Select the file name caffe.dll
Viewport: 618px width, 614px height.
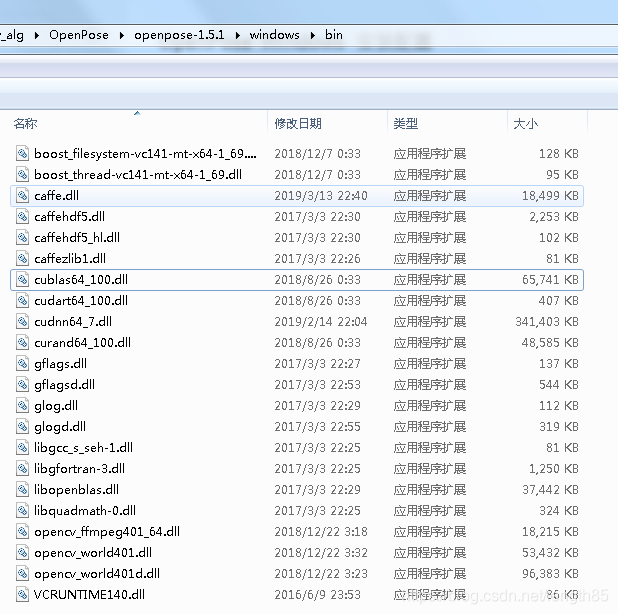click(x=56, y=195)
